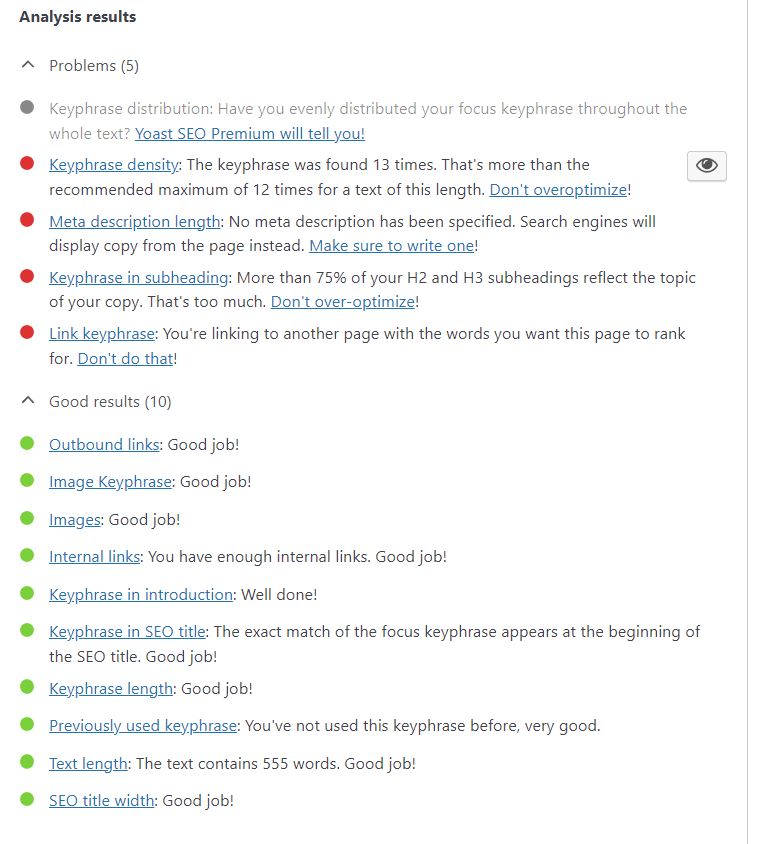Image resolution: width=775 pixels, height=844 pixels.
Task: Follow the 'Make sure to write one' link
Action: click(x=391, y=245)
